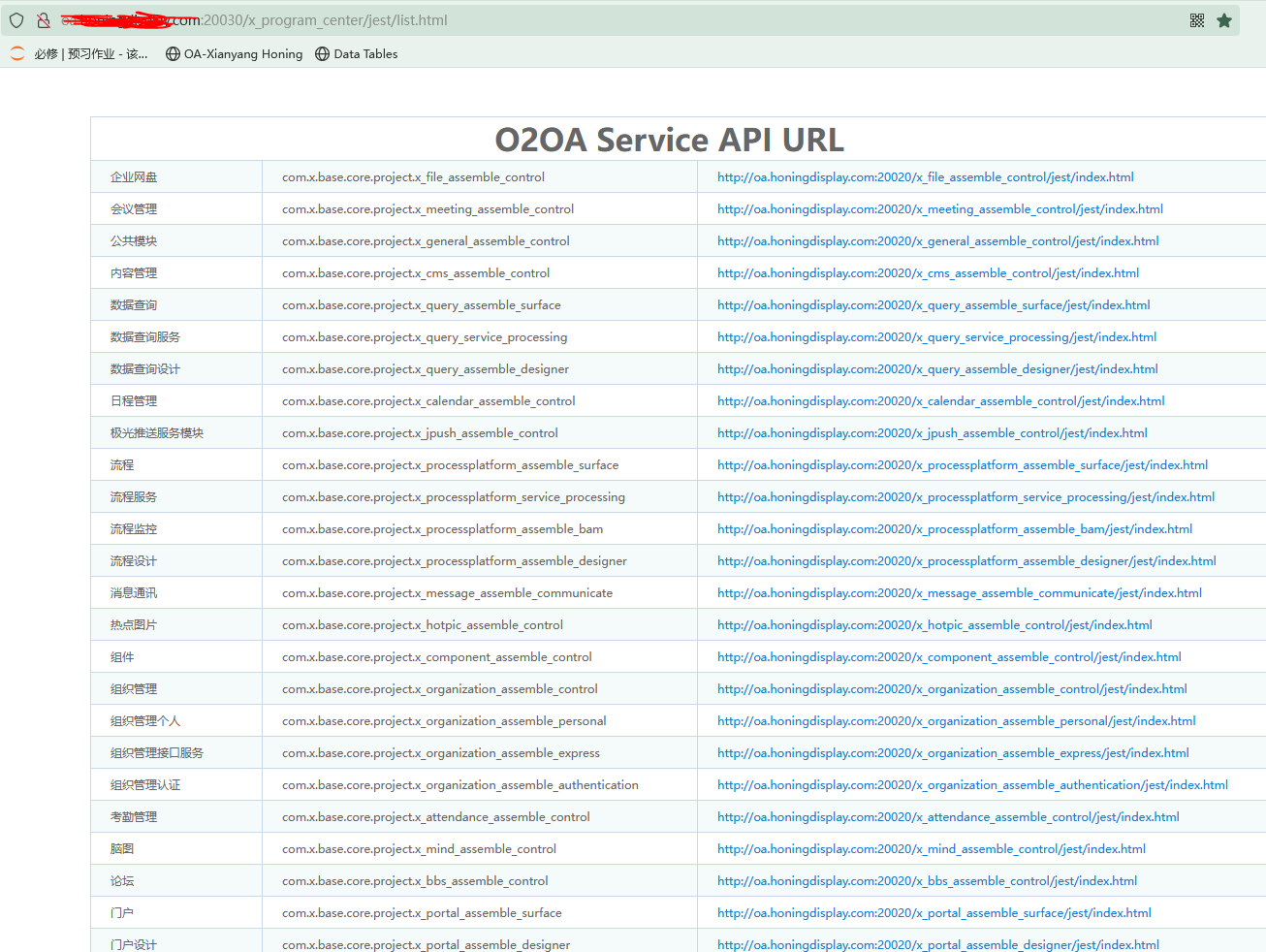The height and width of the screenshot is (952, 1266).
Task: Open the x_file_assemble_control API link
Action: point(925,177)
